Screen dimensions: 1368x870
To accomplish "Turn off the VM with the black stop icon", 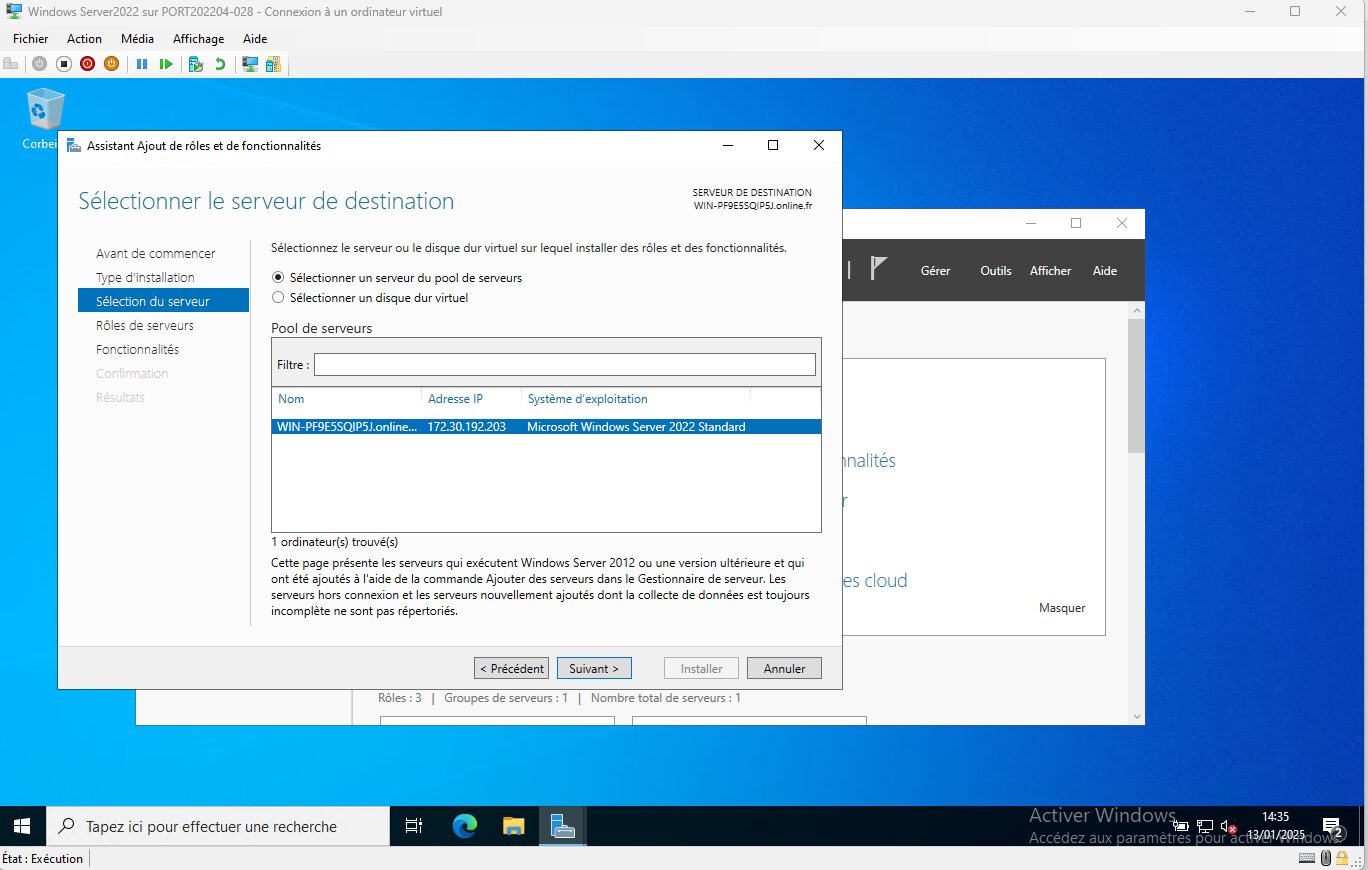I will point(63,64).
